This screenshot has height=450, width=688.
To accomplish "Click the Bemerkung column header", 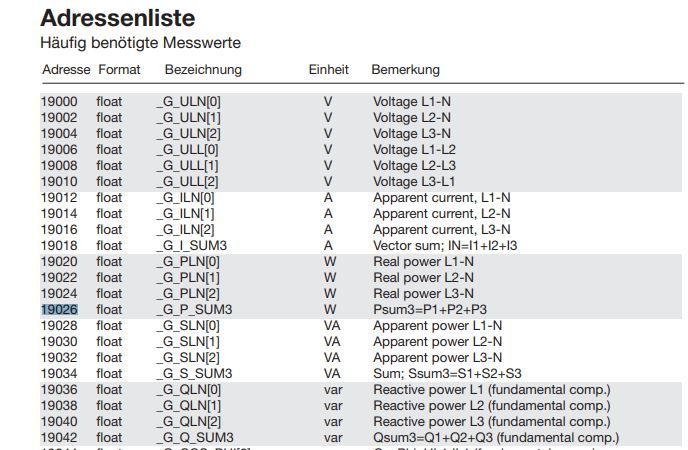I will click(405, 70).
